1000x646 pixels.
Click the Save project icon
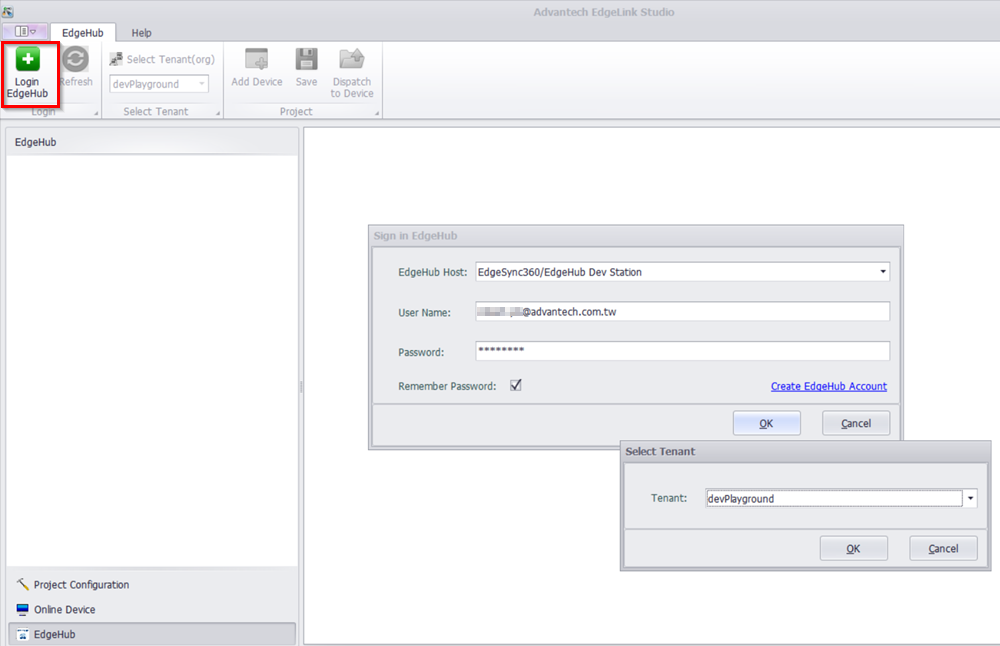[306, 61]
